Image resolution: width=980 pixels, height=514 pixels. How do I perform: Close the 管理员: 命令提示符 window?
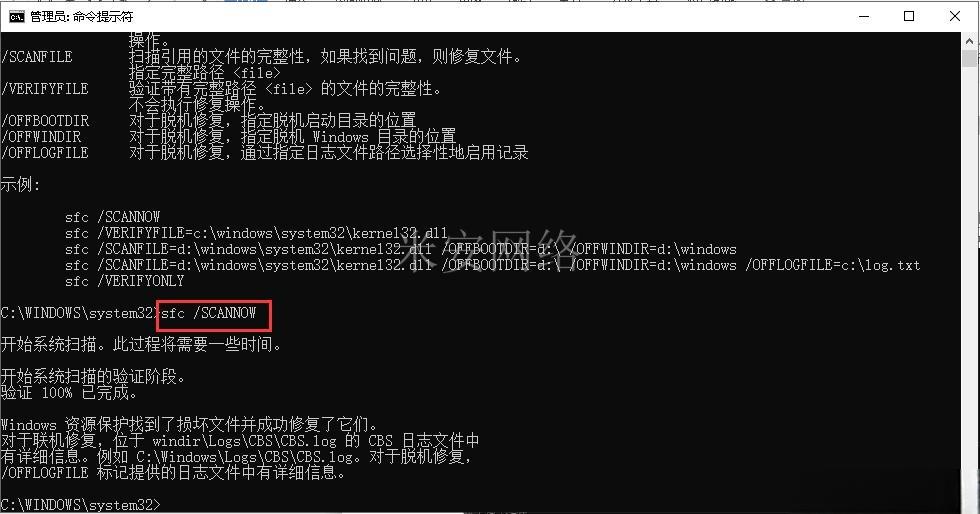coord(955,16)
